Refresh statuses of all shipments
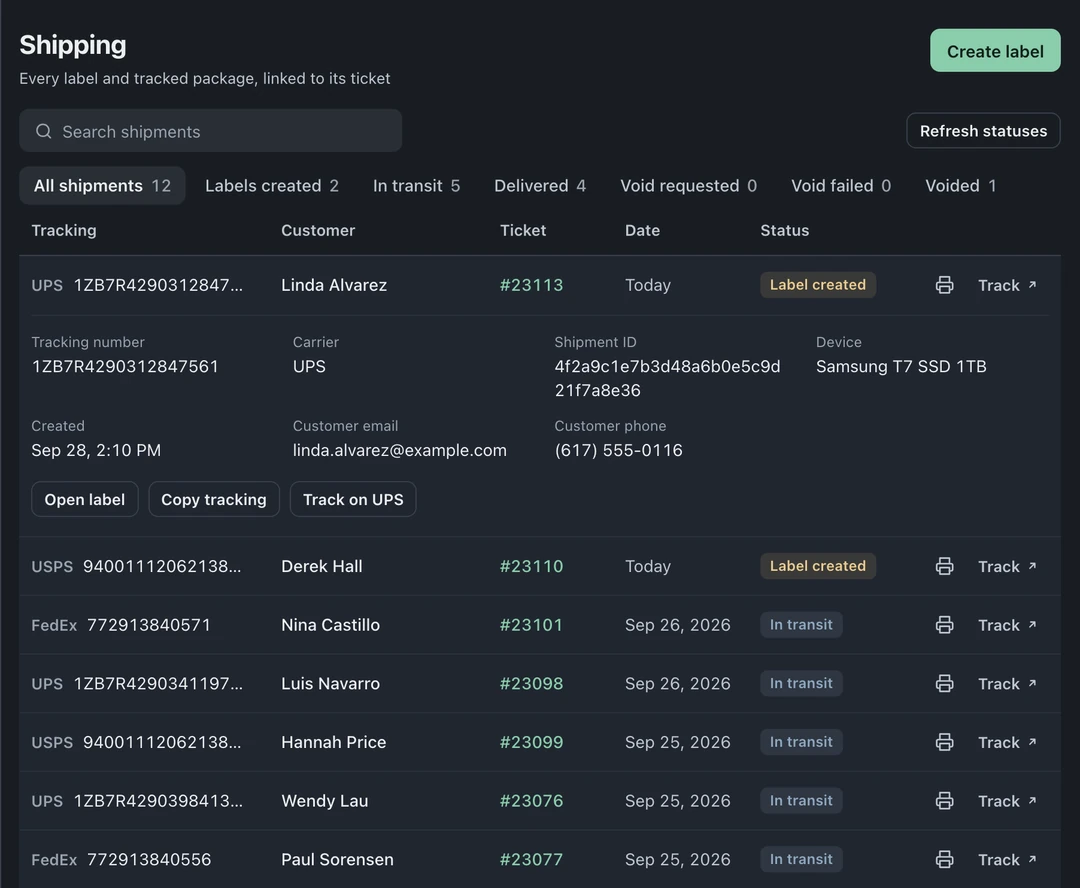Screen dimensions: 1080x888 pyautogui.click(x=983, y=130)
